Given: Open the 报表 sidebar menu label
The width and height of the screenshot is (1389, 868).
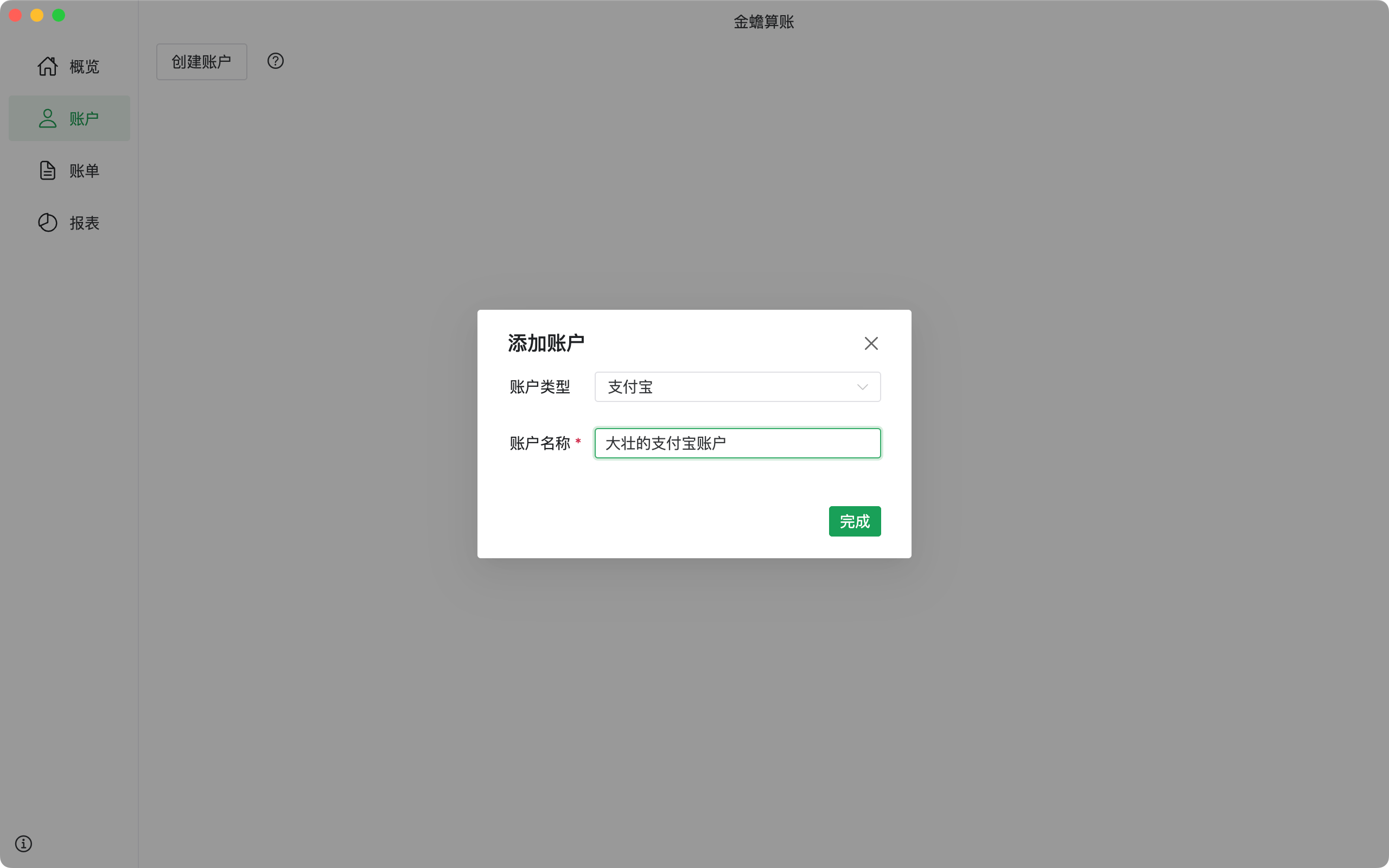Looking at the screenshot, I should 85,223.
